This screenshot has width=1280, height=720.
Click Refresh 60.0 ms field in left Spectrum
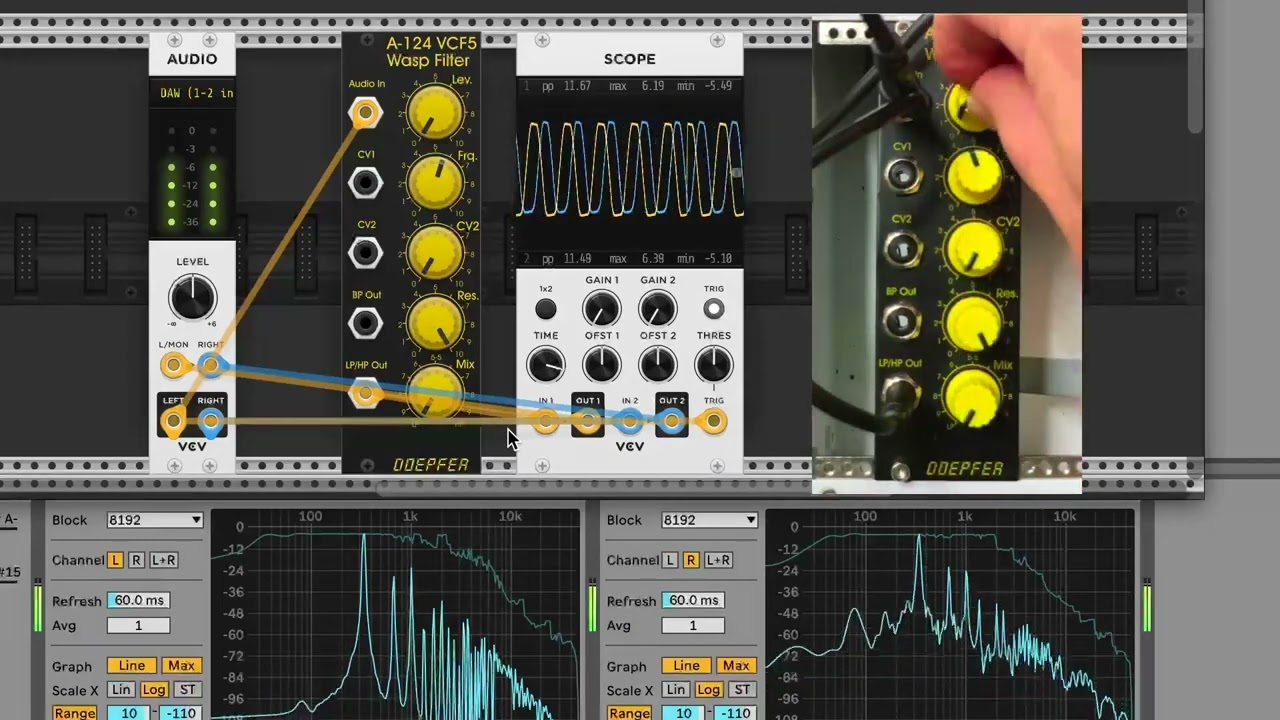(x=138, y=600)
